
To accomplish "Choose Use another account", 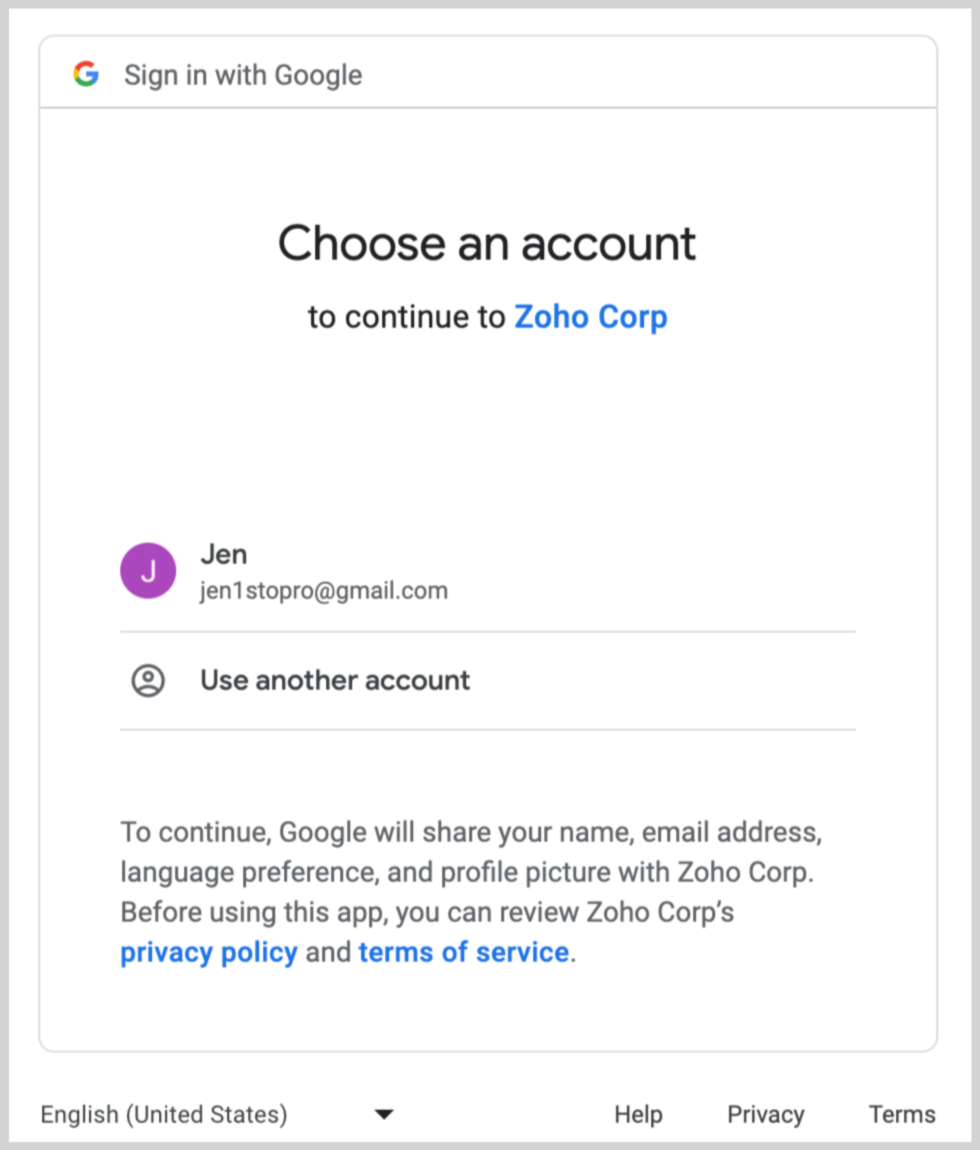I will 335,681.
